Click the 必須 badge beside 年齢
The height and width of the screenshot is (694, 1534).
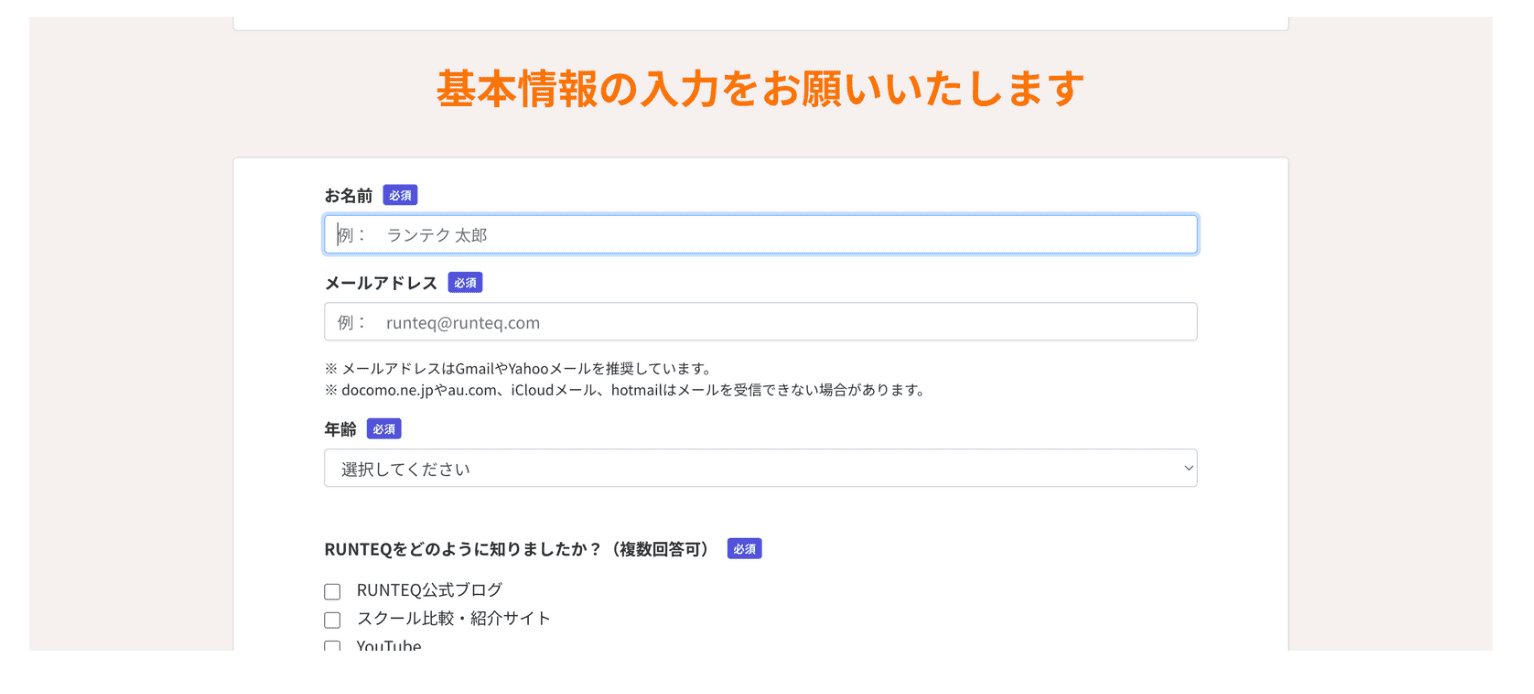pyautogui.click(x=384, y=429)
